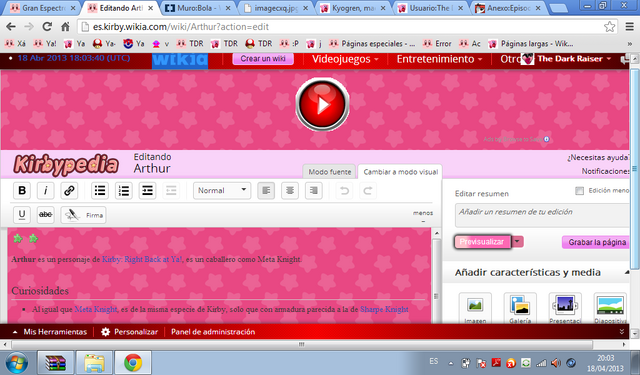
Task: Insert signature with the Firma button
Action: pyautogui.click(x=84, y=215)
